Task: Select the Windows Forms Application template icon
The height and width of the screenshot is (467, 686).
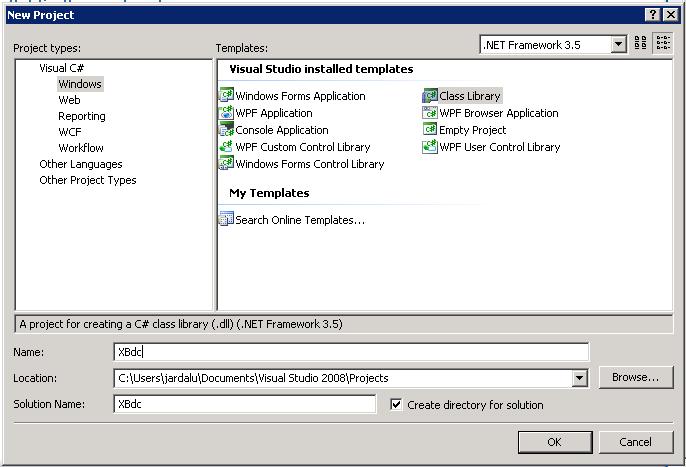Action: coord(226,95)
